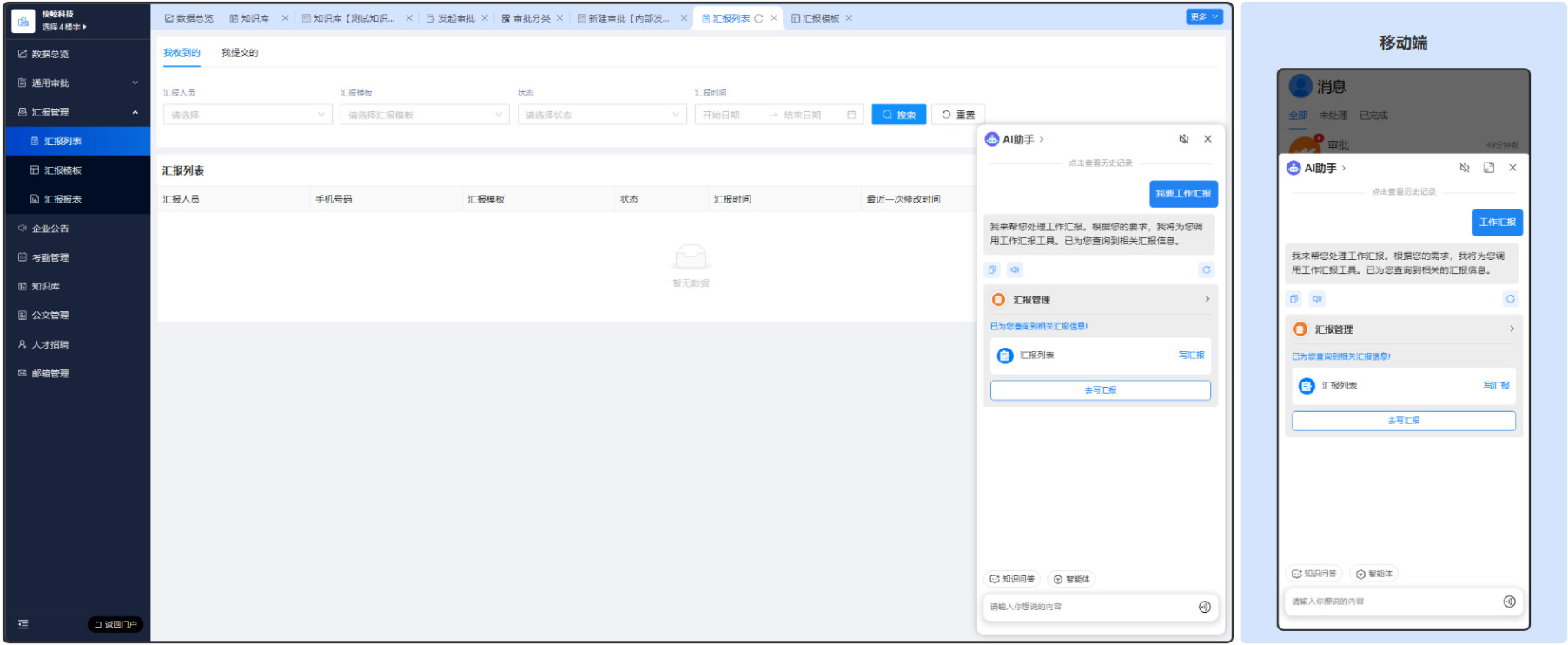The height and width of the screenshot is (645, 1568).
Task: Copy the desktop AI助手 reply text
Action: (992, 269)
